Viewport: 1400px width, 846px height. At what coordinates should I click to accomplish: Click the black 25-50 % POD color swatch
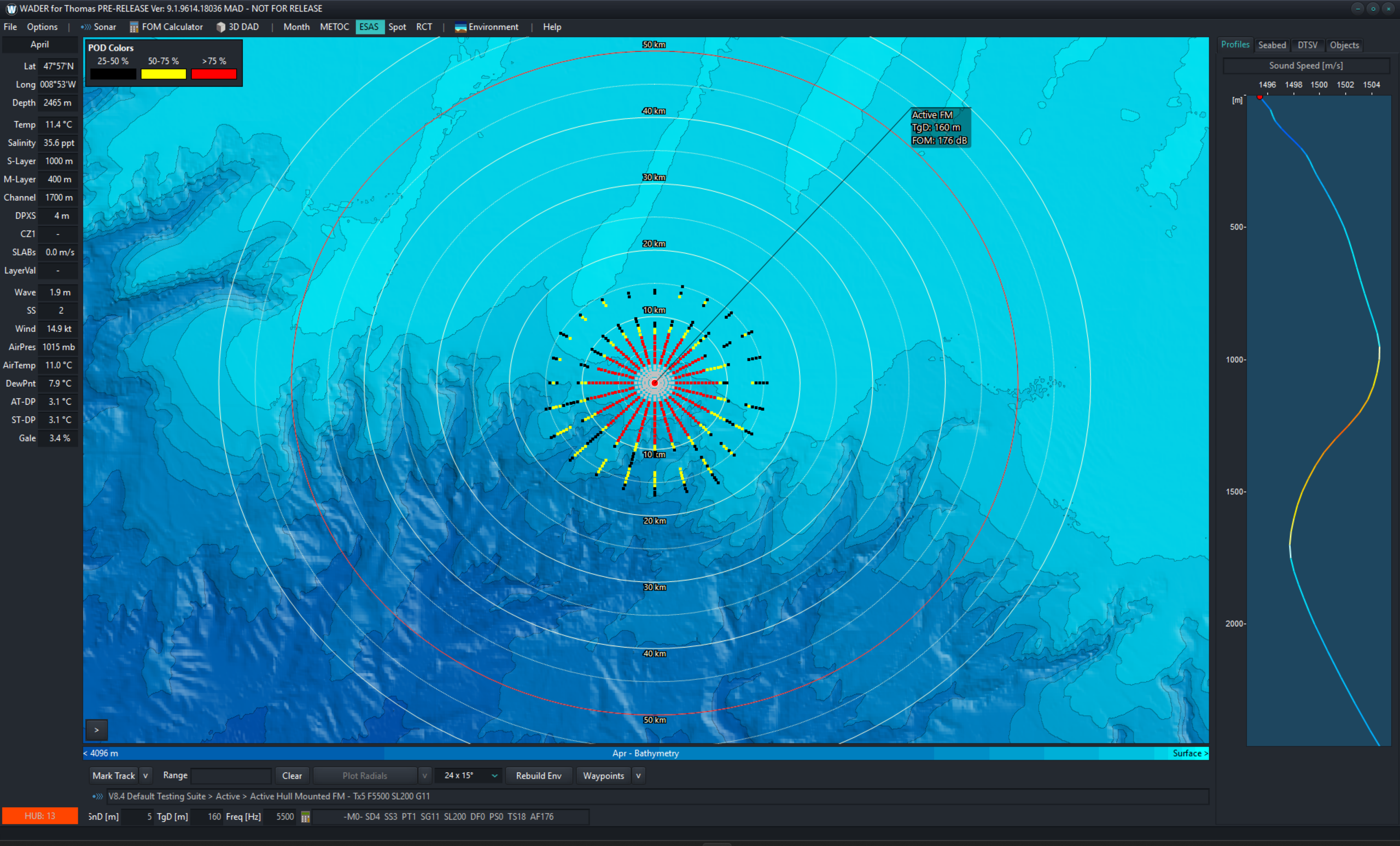[x=113, y=74]
